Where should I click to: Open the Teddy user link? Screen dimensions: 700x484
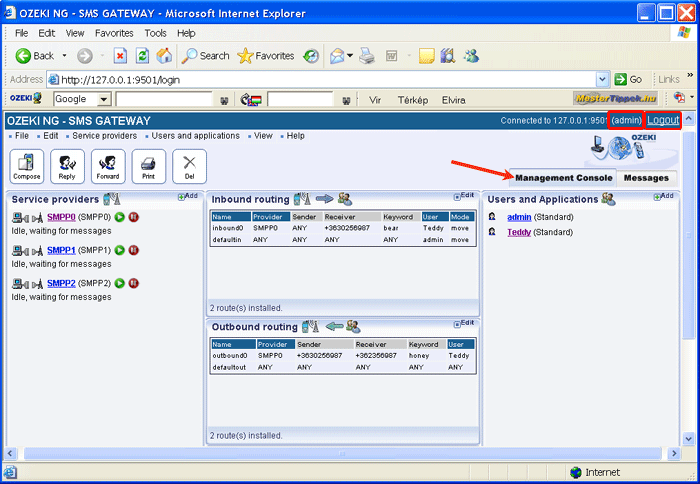[x=518, y=232]
